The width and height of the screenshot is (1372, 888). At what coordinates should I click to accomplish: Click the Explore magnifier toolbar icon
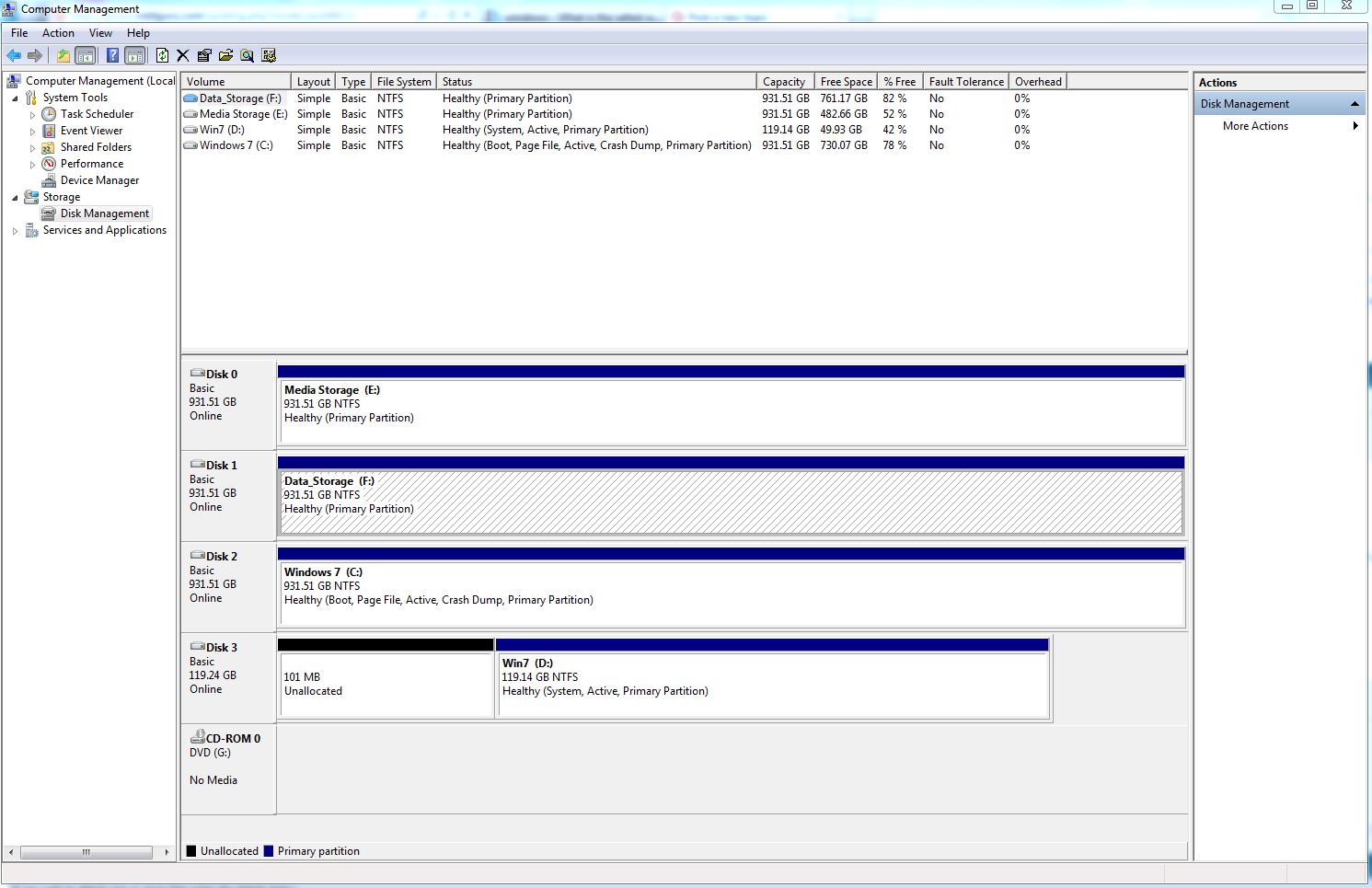tap(247, 55)
